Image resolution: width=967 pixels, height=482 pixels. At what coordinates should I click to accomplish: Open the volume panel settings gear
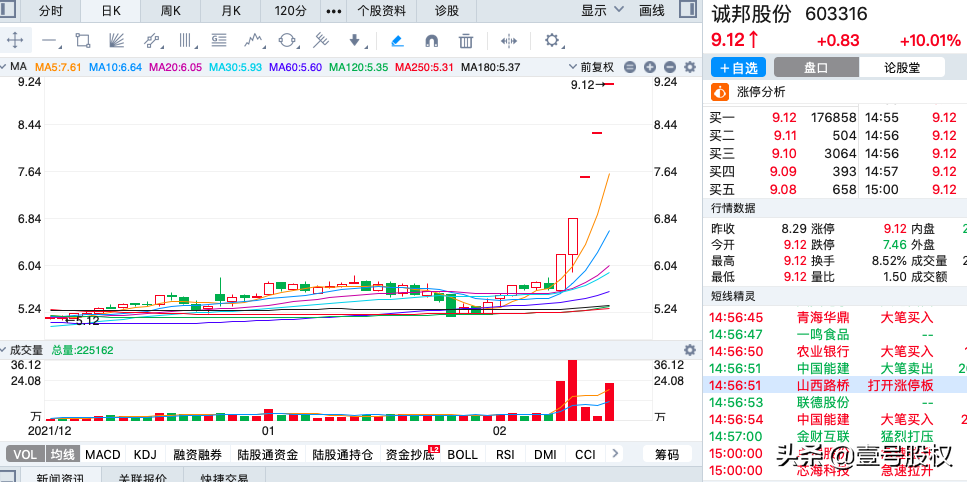690,350
